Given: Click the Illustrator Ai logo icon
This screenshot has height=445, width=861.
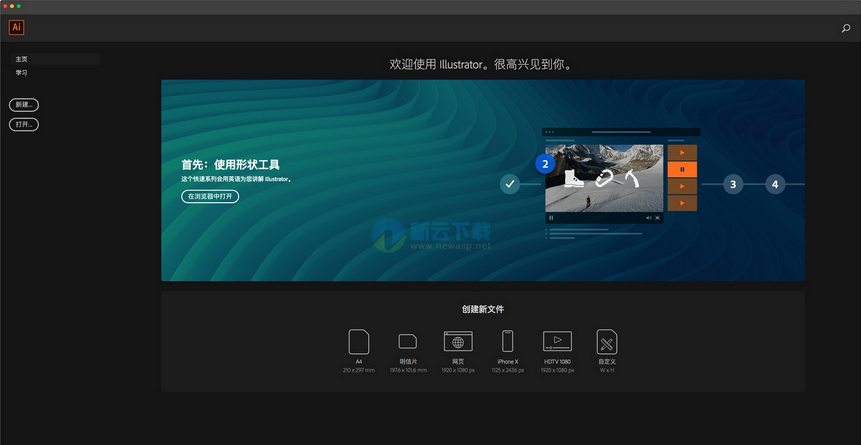Looking at the screenshot, I should [16, 27].
